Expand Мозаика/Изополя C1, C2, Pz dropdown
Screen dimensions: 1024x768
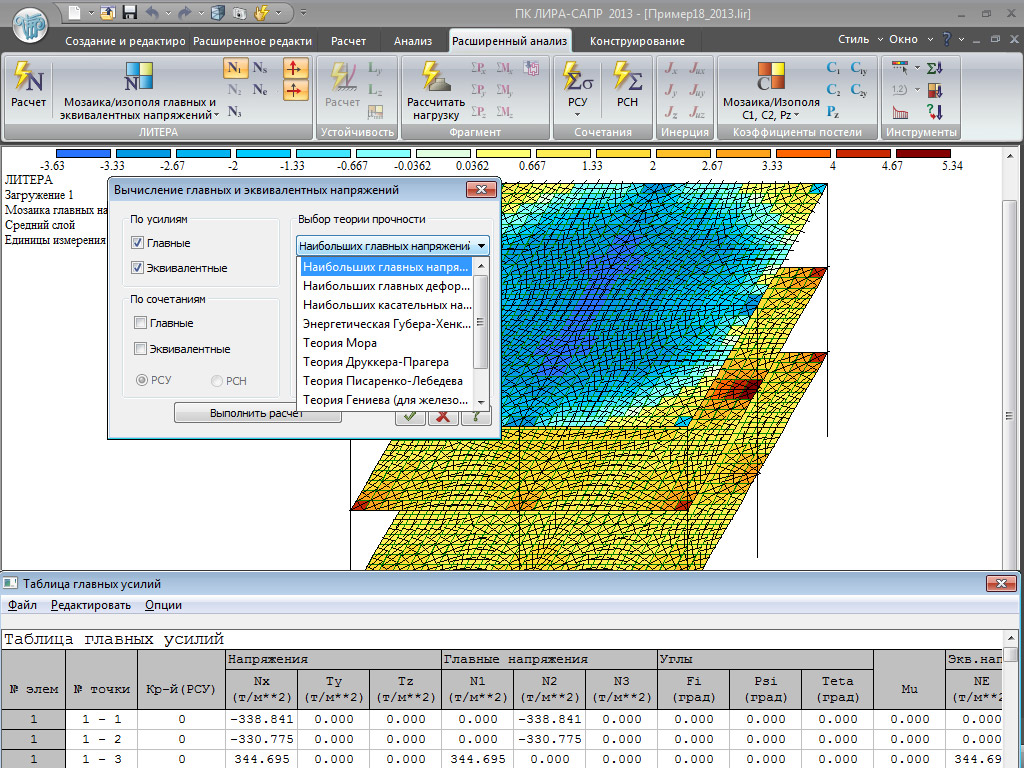(x=797, y=115)
